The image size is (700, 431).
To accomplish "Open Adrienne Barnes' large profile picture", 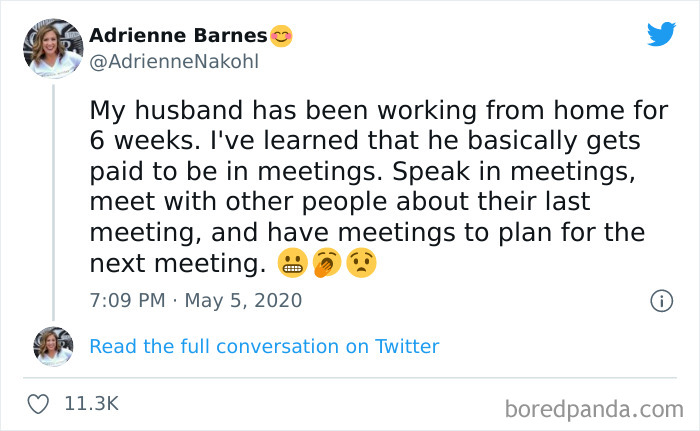I will 53,48.
